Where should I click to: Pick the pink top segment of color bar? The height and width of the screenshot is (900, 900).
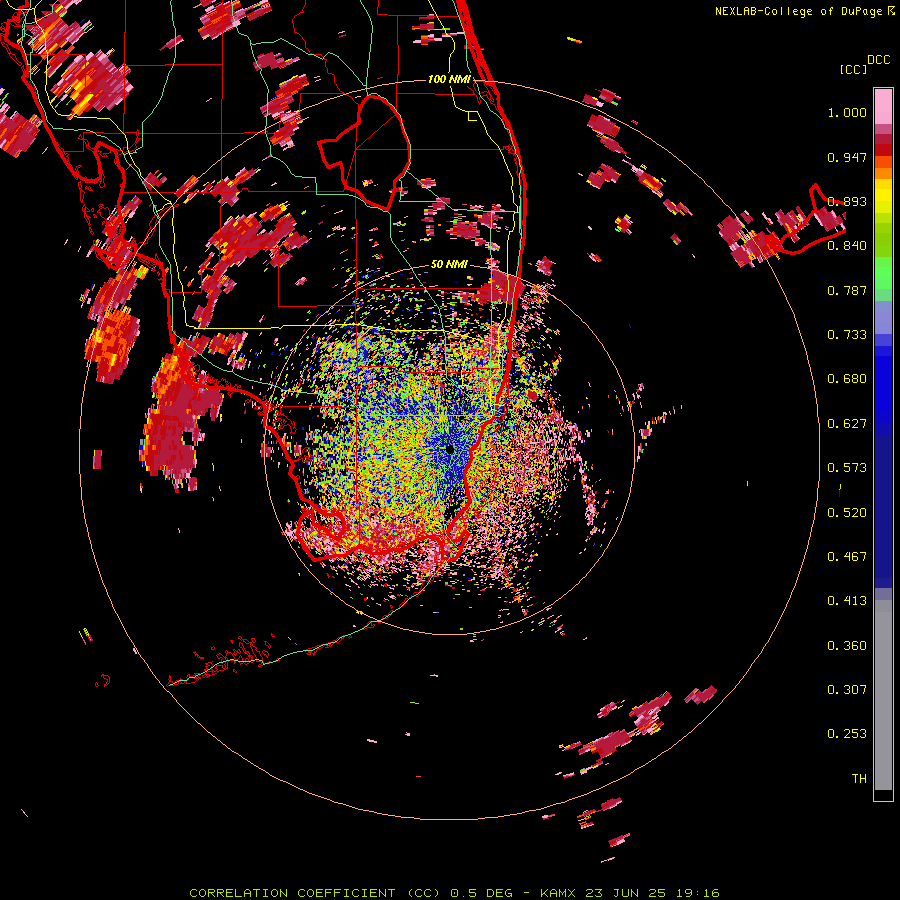coord(883,106)
